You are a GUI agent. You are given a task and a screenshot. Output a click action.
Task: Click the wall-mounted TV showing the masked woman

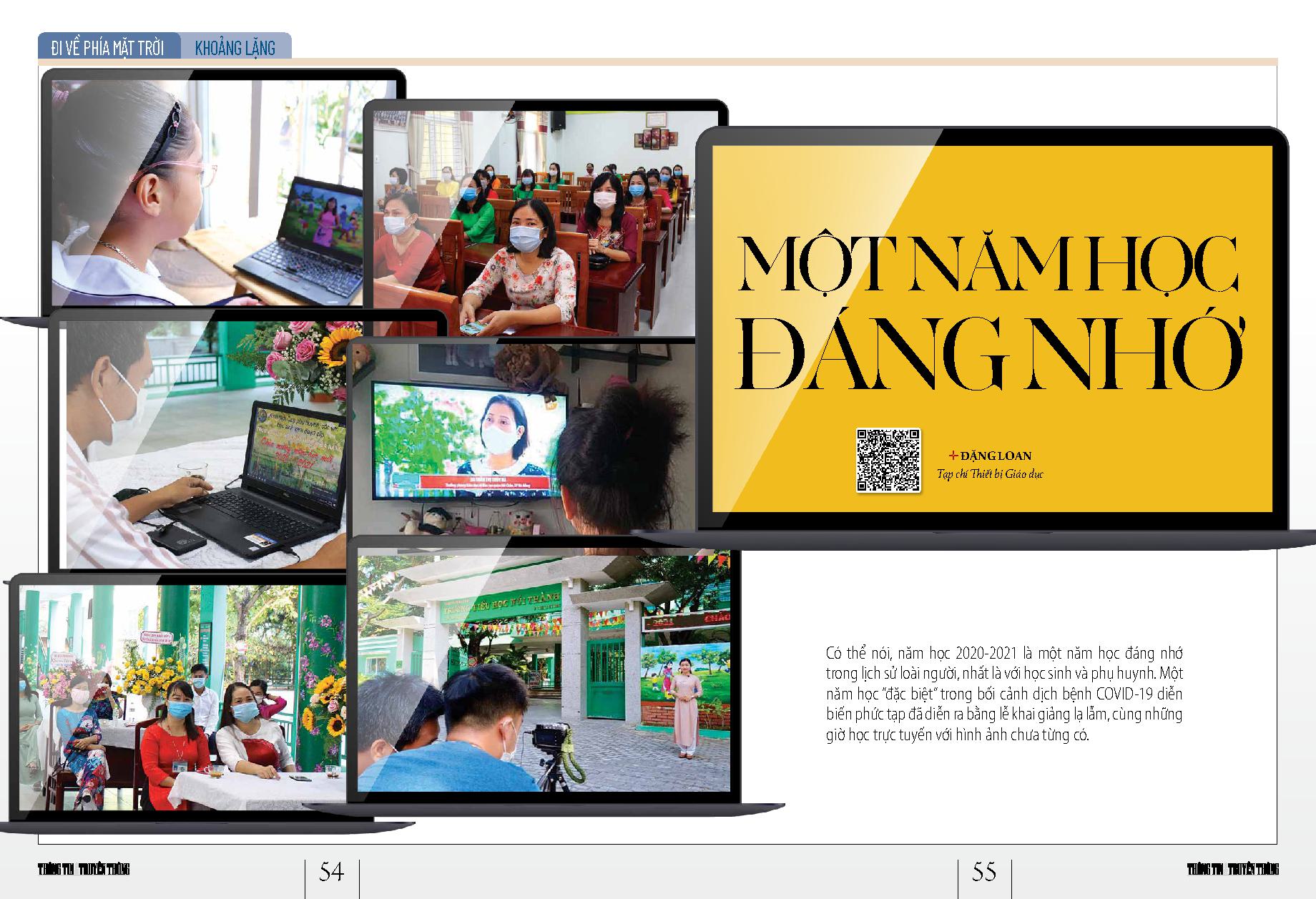point(469,439)
